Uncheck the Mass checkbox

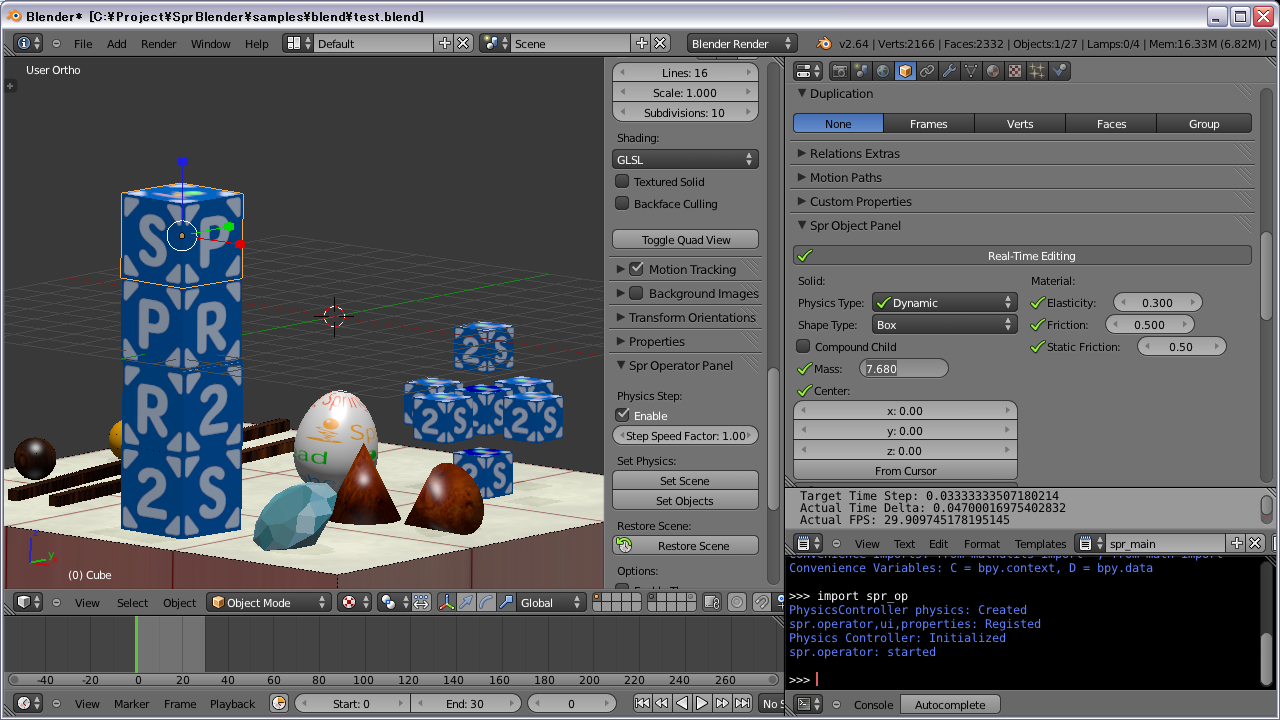point(805,368)
